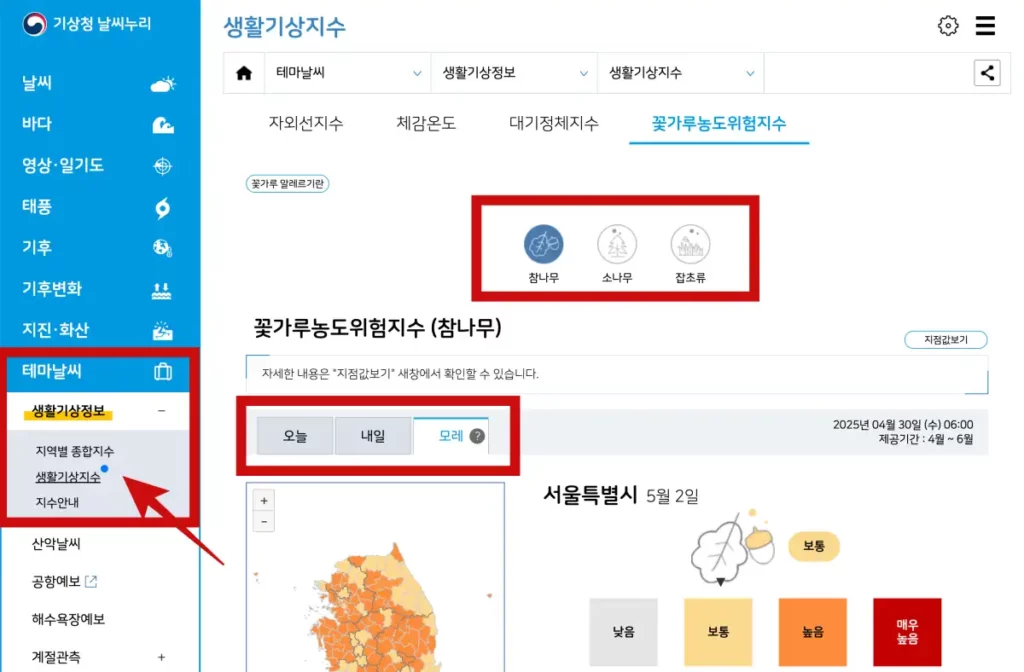This screenshot has height=672, width=1024.
Task: Click the 서울특별시 region heading
Action: coord(590,494)
